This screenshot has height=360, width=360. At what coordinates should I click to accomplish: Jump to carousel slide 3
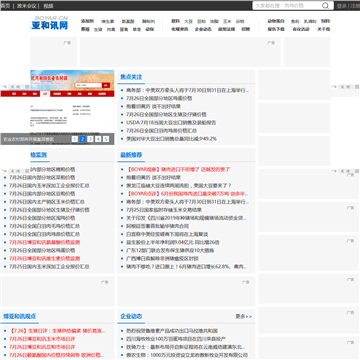(90, 139)
